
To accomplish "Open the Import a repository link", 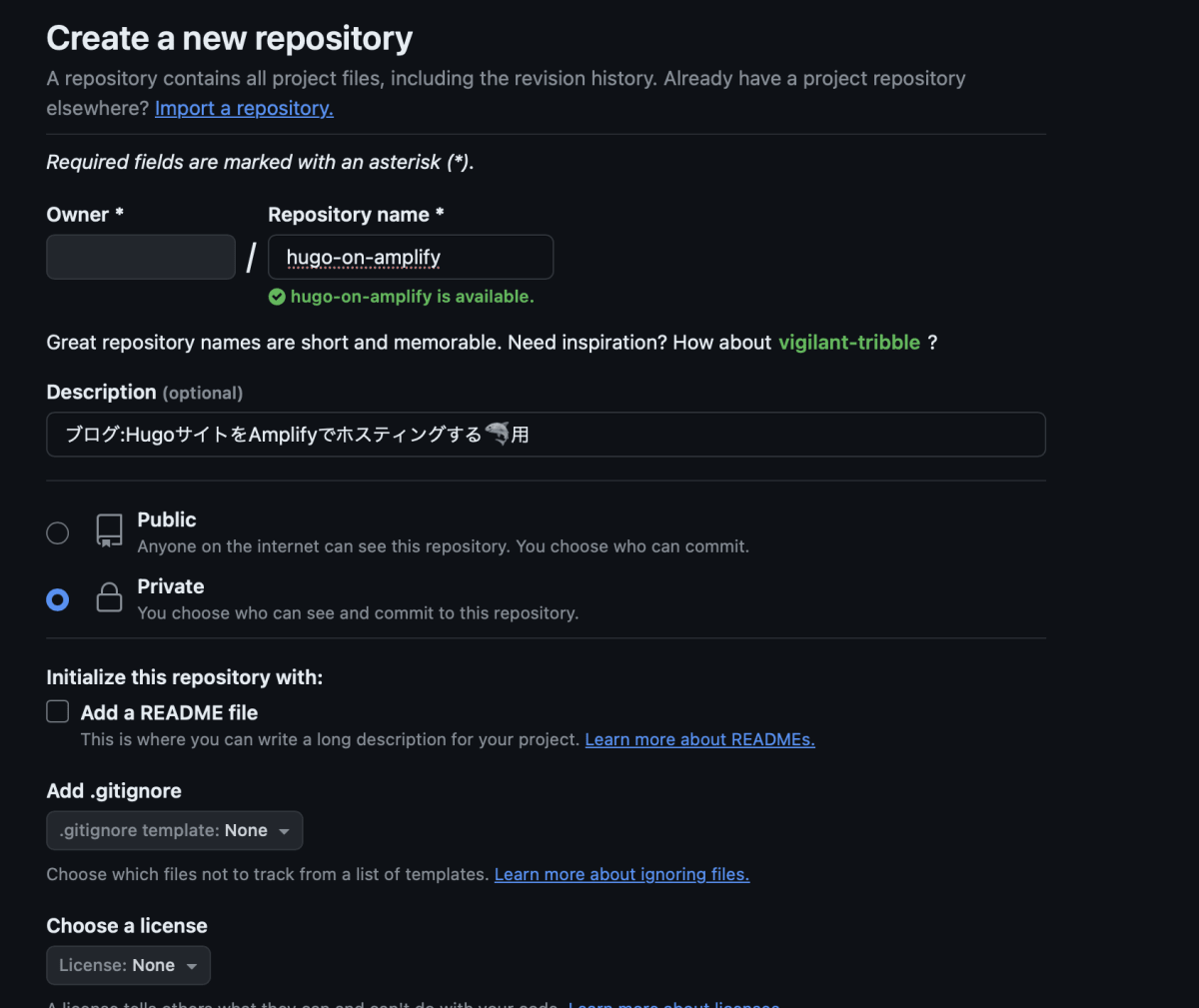I will (x=243, y=108).
